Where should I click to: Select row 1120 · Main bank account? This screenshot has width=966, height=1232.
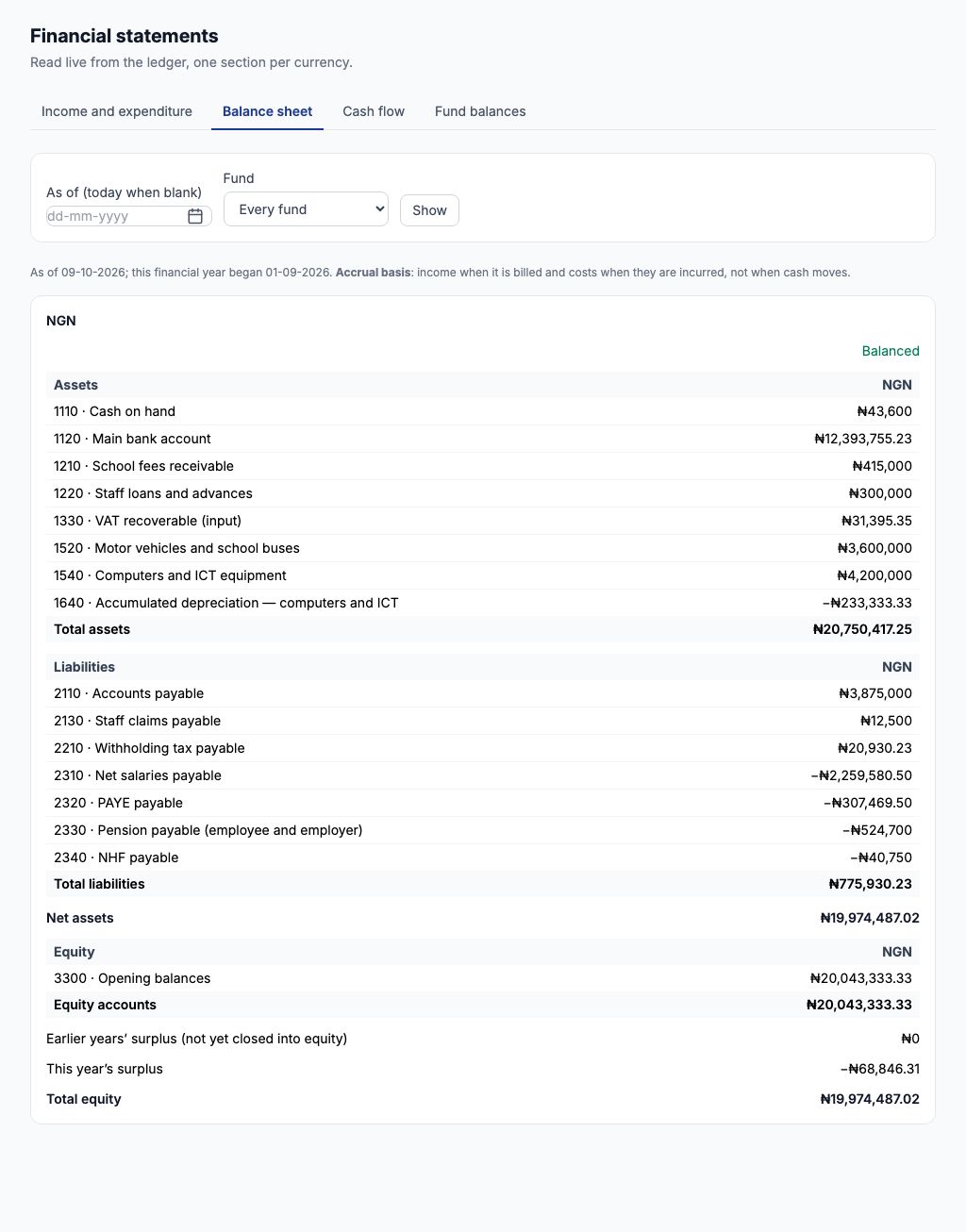(483, 439)
